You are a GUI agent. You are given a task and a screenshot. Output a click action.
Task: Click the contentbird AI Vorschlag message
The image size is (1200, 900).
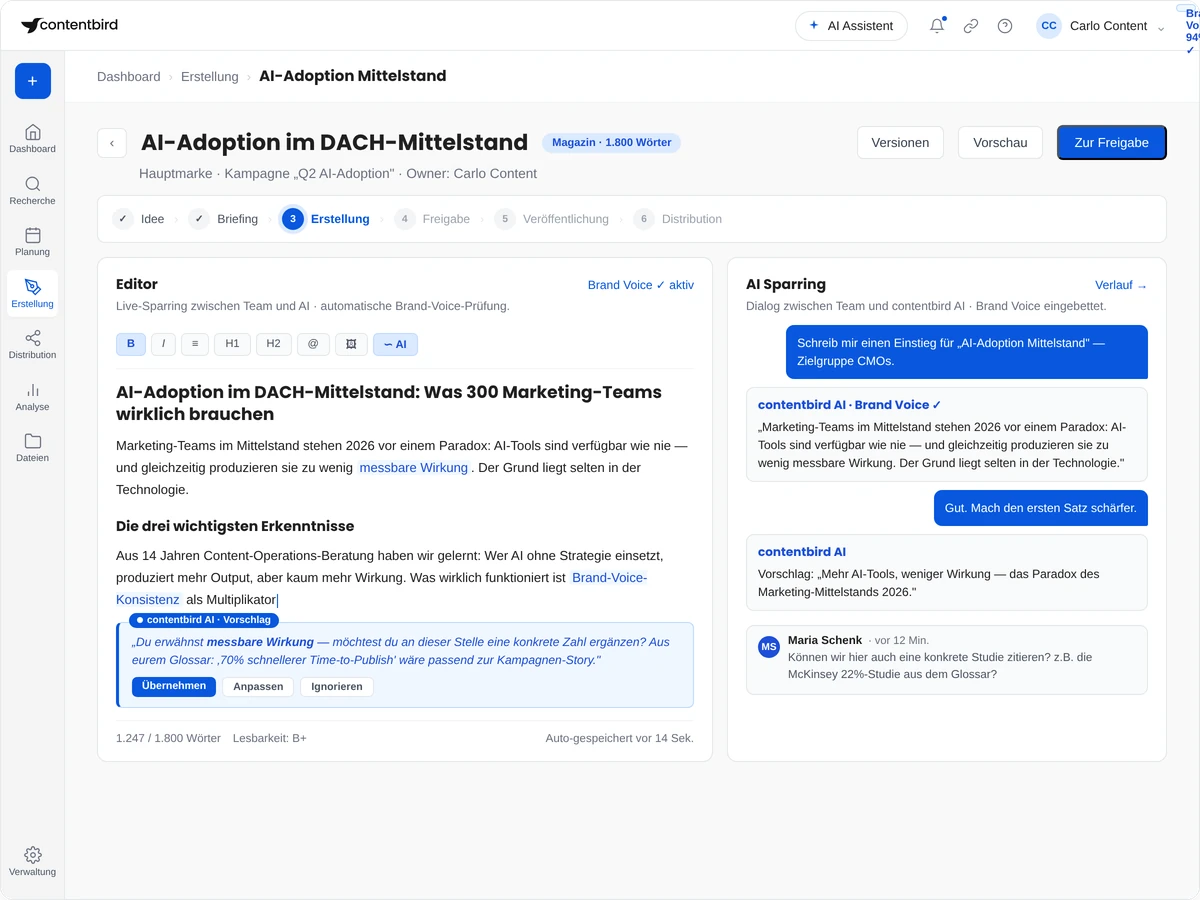(x=947, y=573)
